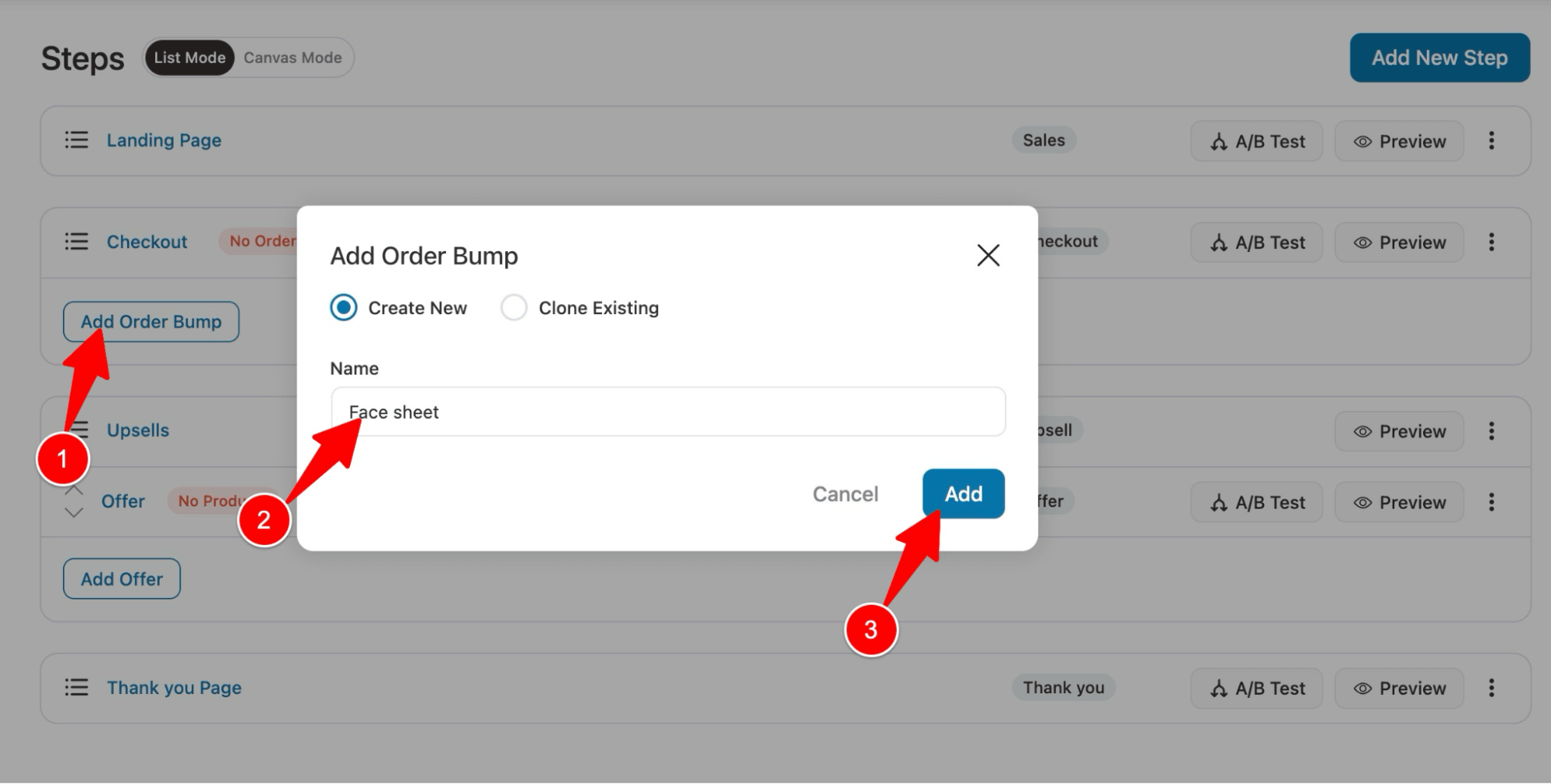Click inside the Name field containing Face sheet
The height and width of the screenshot is (784, 1551).
coord(667,412)
